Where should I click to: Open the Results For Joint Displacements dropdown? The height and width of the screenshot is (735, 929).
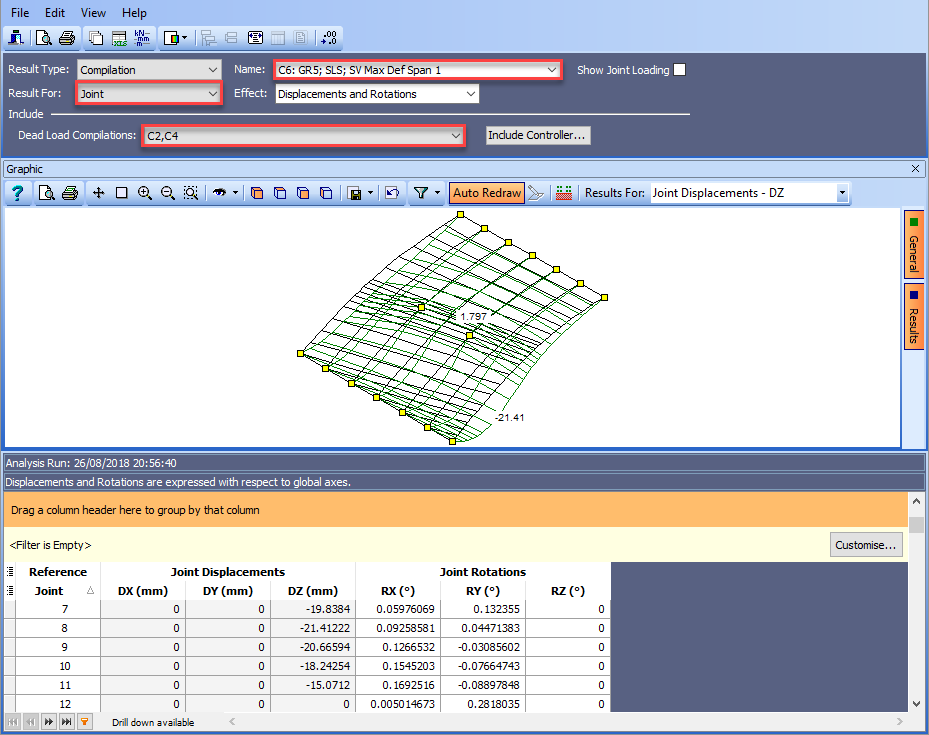pos(749,193)
